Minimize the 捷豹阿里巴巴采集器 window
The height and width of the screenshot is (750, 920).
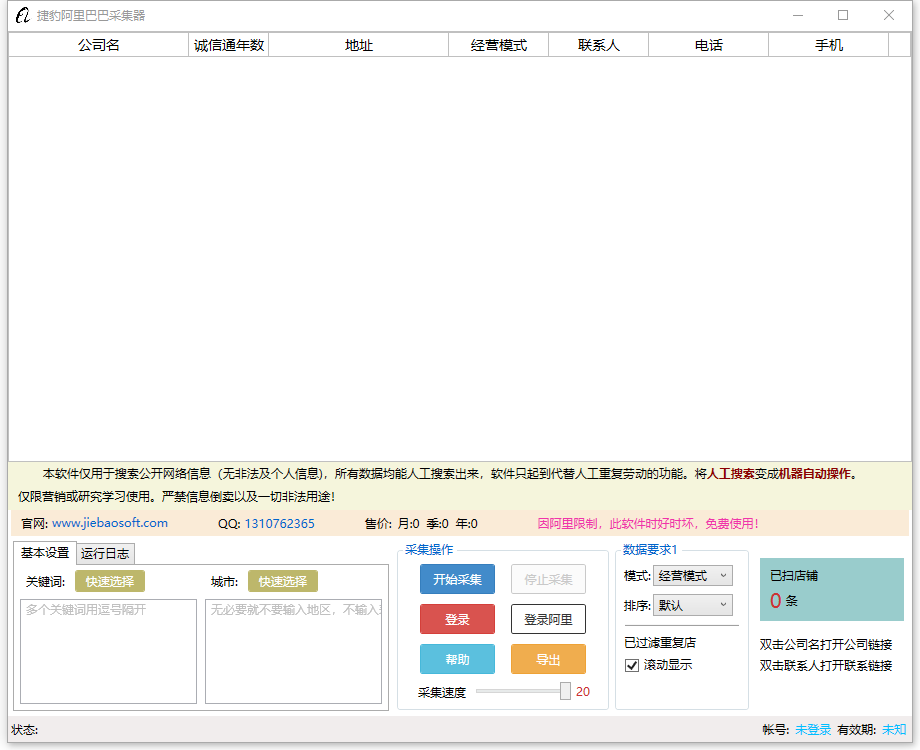click(797, 15)
